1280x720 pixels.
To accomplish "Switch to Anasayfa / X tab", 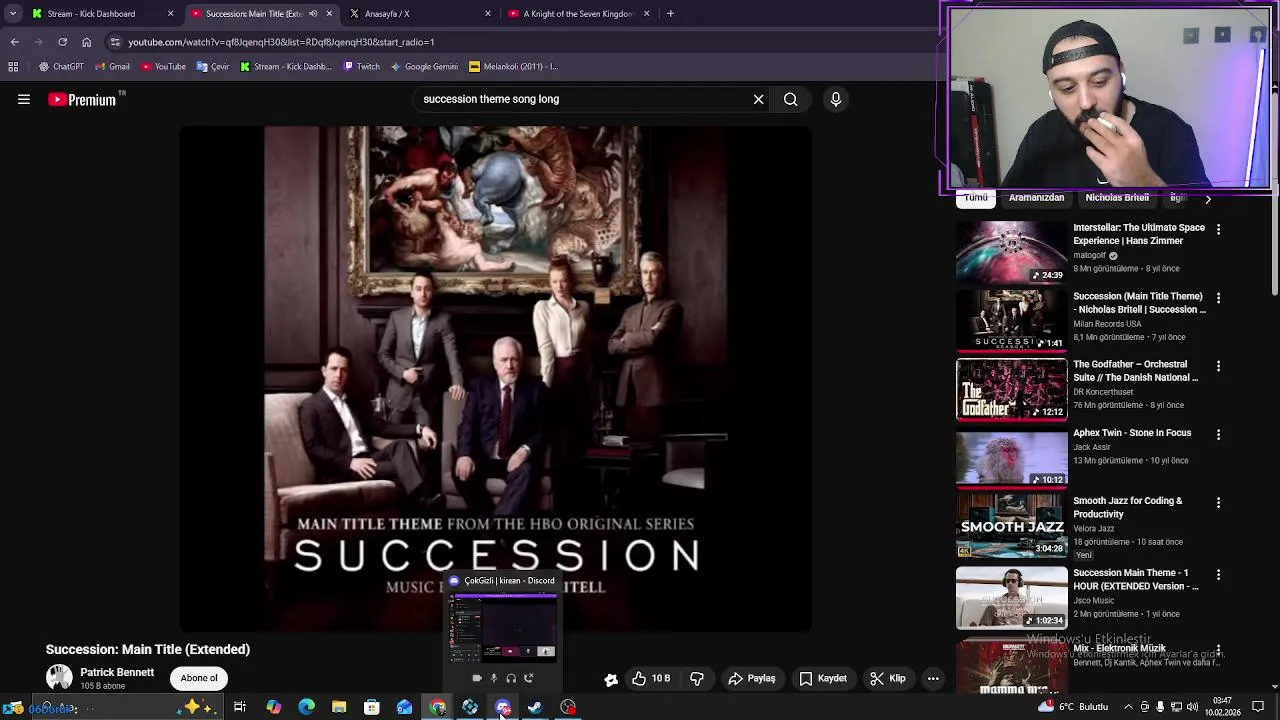I will tap(420, 14).
